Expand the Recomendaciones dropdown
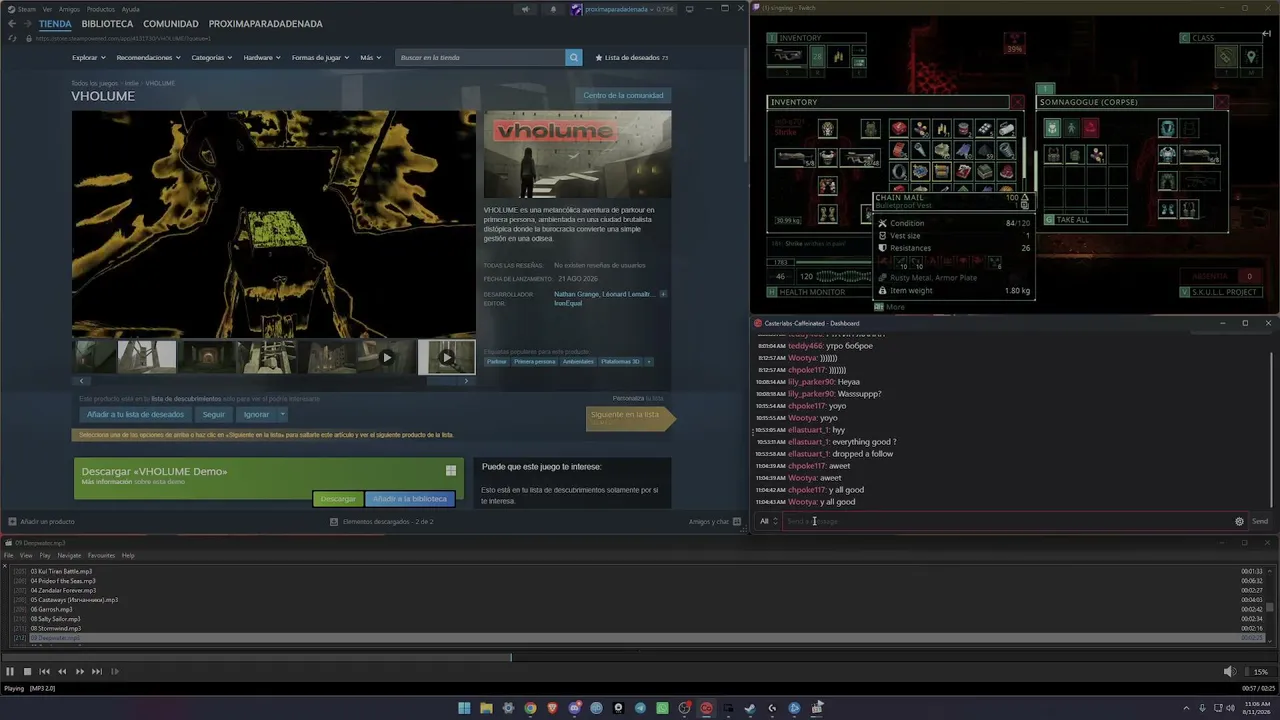 coord(148,58)
